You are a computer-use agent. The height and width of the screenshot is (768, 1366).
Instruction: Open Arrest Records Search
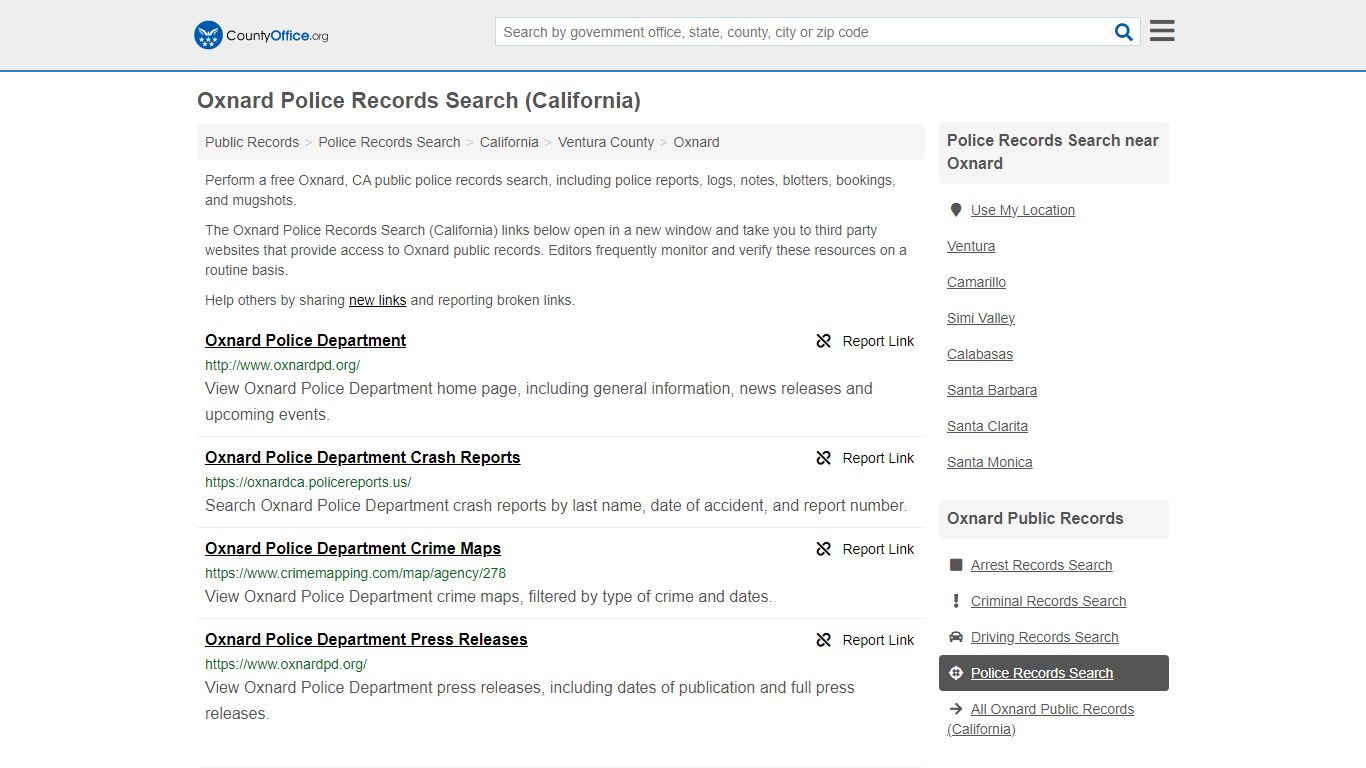(x=1041, y=565)
